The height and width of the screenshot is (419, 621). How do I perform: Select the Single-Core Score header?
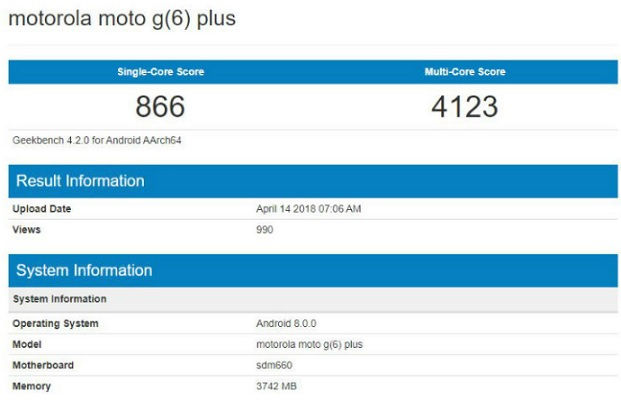point(161,72)
